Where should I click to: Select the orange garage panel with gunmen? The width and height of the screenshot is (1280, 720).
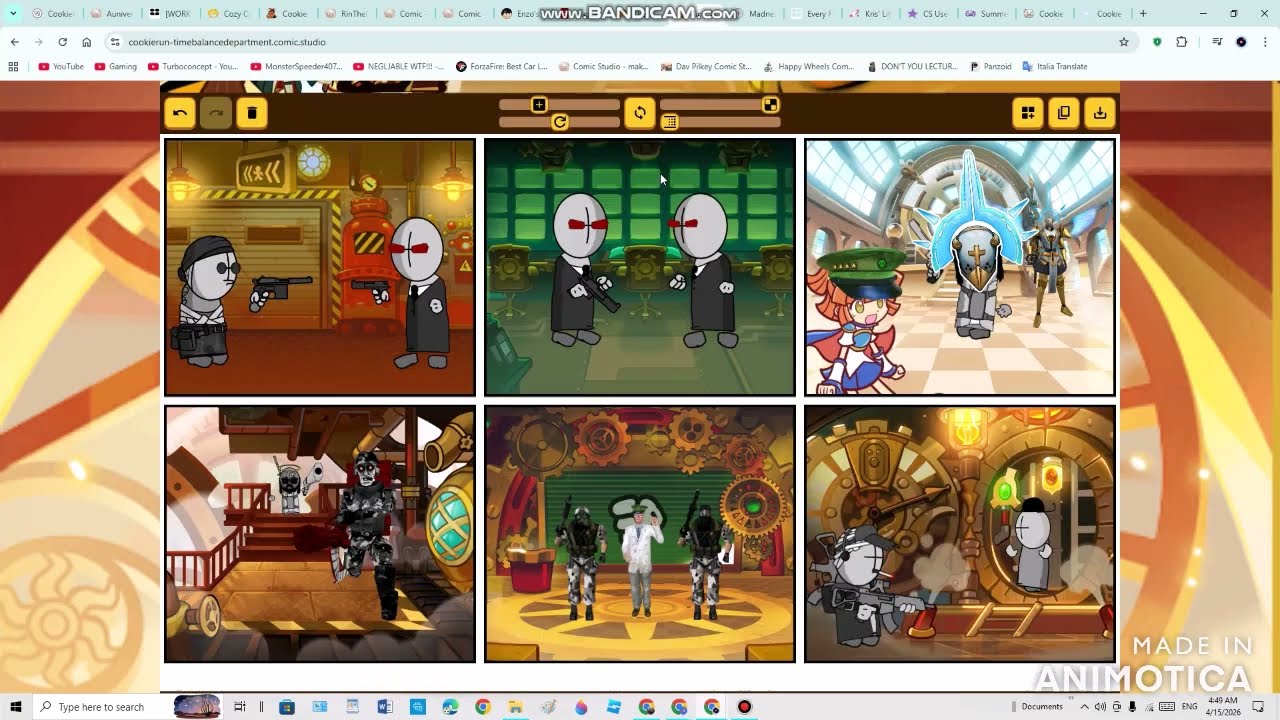[x=320, y=268]
